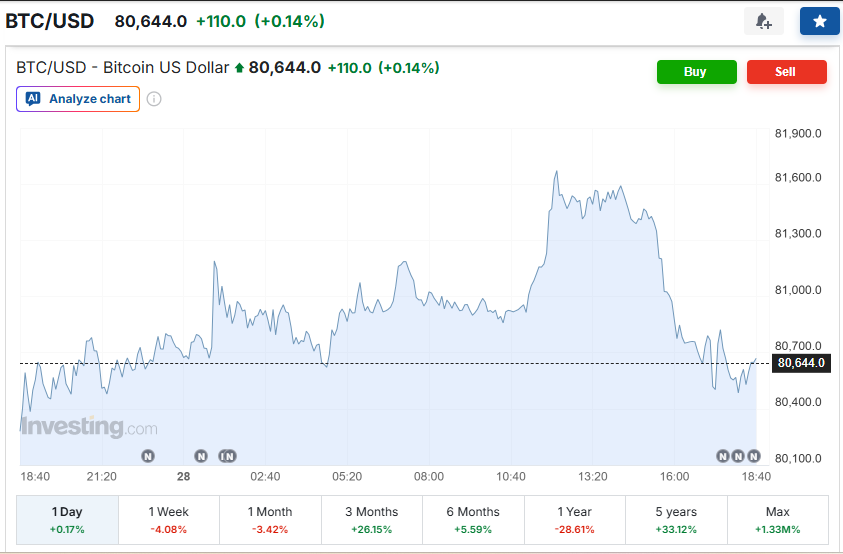Open the first of the three news markers near 18:40
The height and width of the screenshot is (554, 843).
(723, 456)
